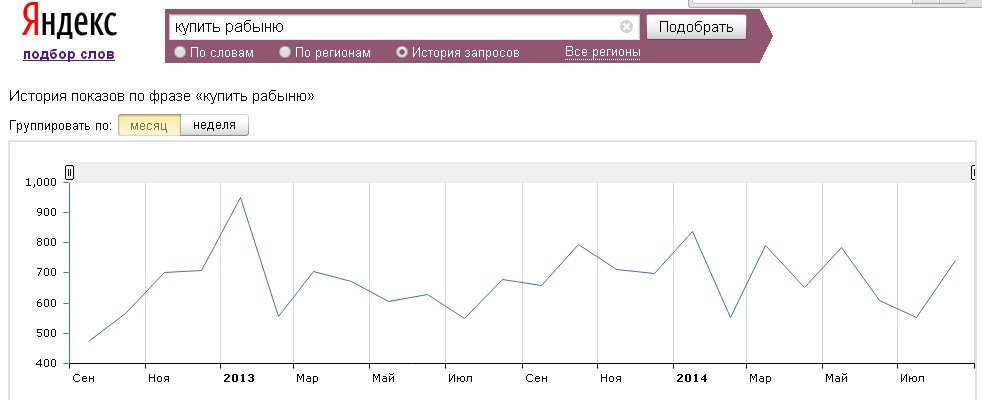Click the last Июл label on the axis
982x400 pixels.
point(912,378)
